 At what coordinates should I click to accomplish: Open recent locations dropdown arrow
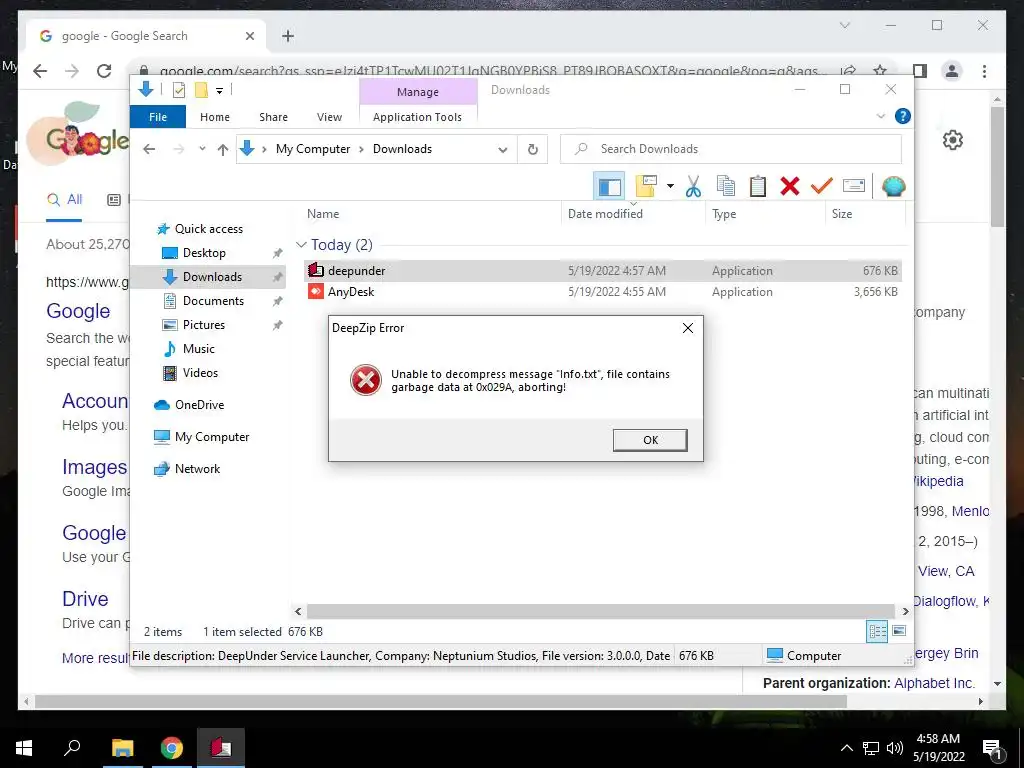pos(202,150)
